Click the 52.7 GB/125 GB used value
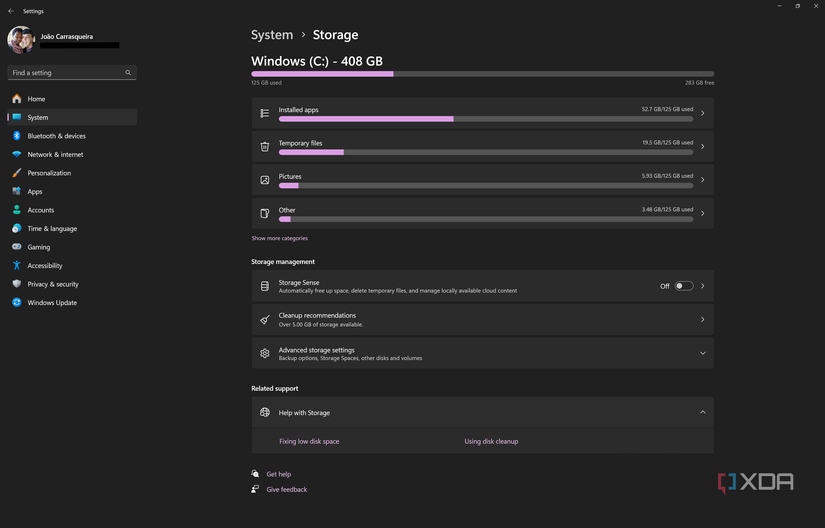This screenshot has width=825, height=528. (x=667, y=109)
